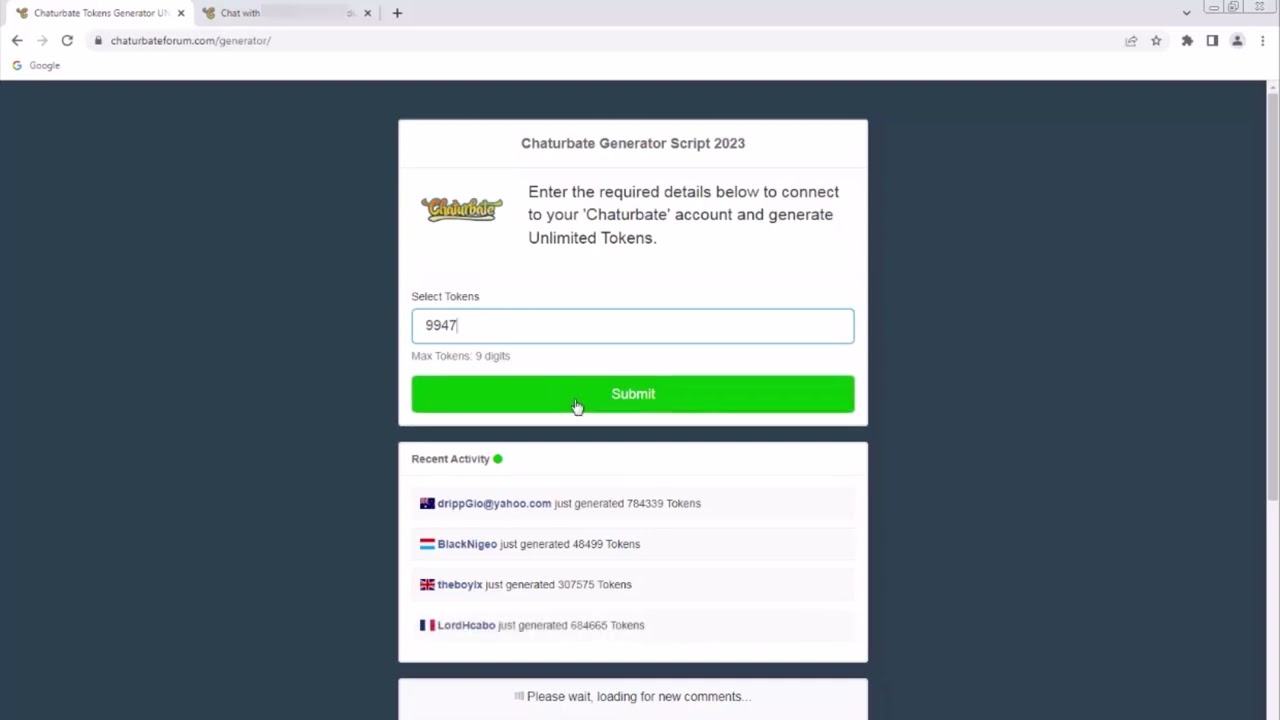Click the address bar URL
This screenshot has height=720, width=1280.
[x=190, y=41]
